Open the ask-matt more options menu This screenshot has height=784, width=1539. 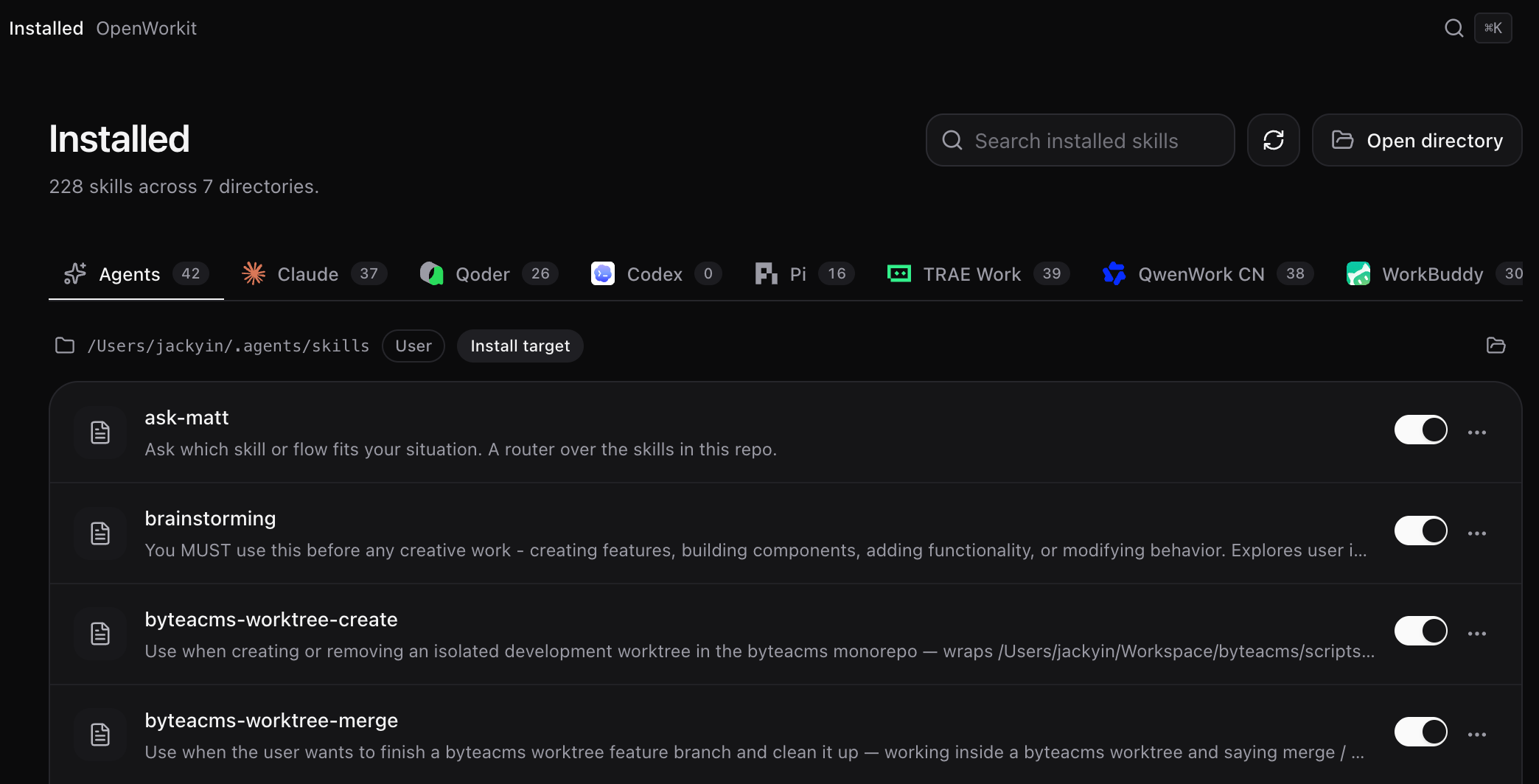point(1476,433)
